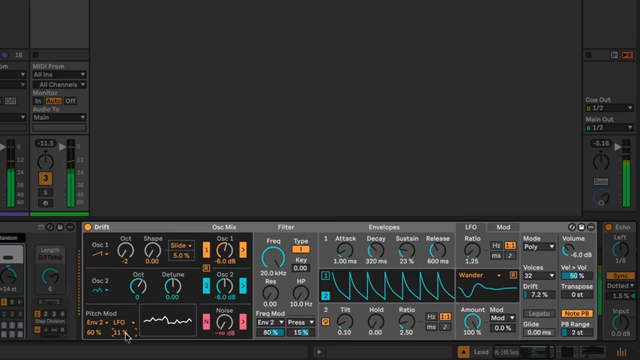640x360 pixels.
Task: Toggle oscillator retrigger R button
Action: pyautogui.click(x=206, y=268)
